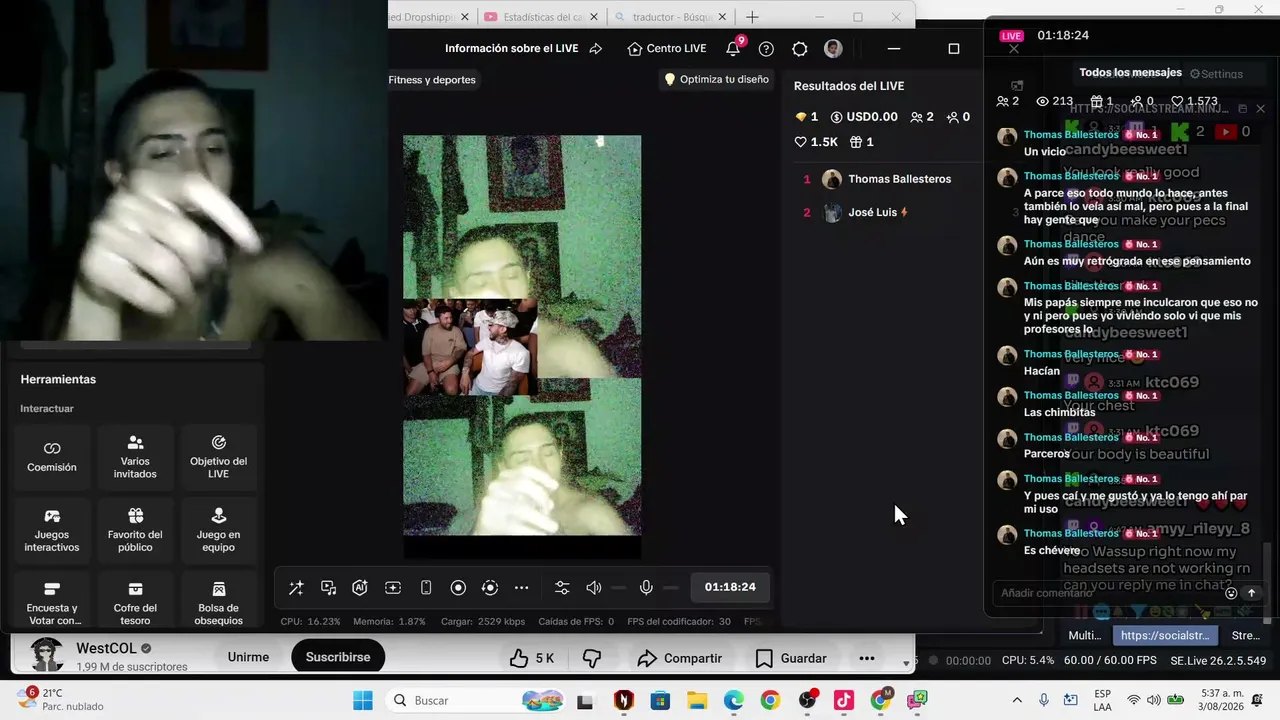
Task: Open Juego en equipo tool
Action: [x=218, y=530]
